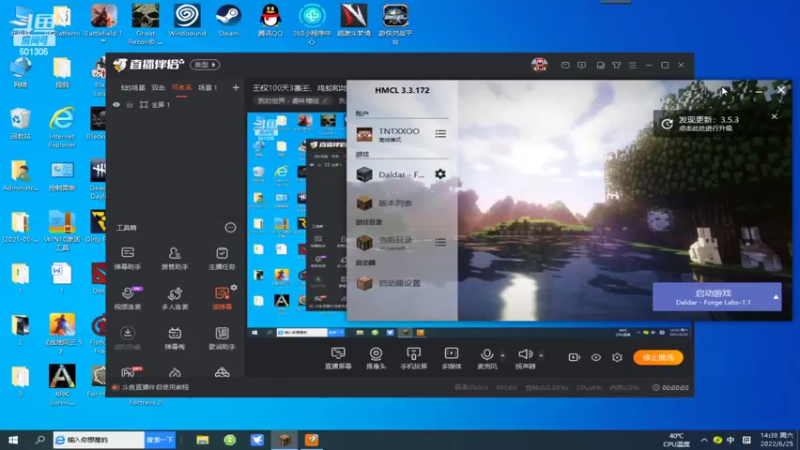Image resolution: width=800 pixels, height=450 pixels.
Task: Open HMCL Minecraft block icon on taskbar
Action: [284, 440]
